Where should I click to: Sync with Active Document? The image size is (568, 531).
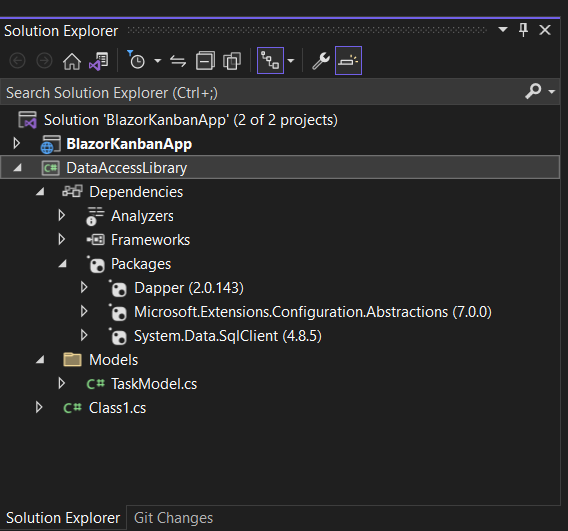tap(178, 61)
